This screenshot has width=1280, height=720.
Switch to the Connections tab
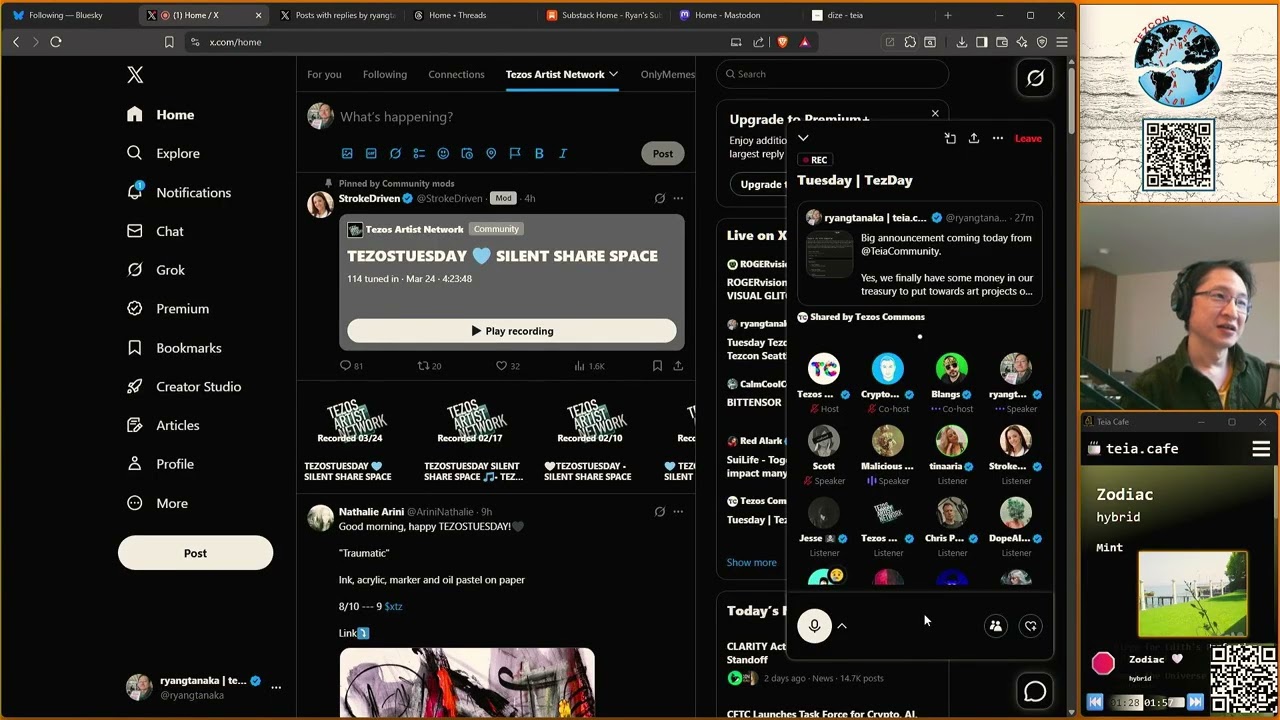[456, 74]
